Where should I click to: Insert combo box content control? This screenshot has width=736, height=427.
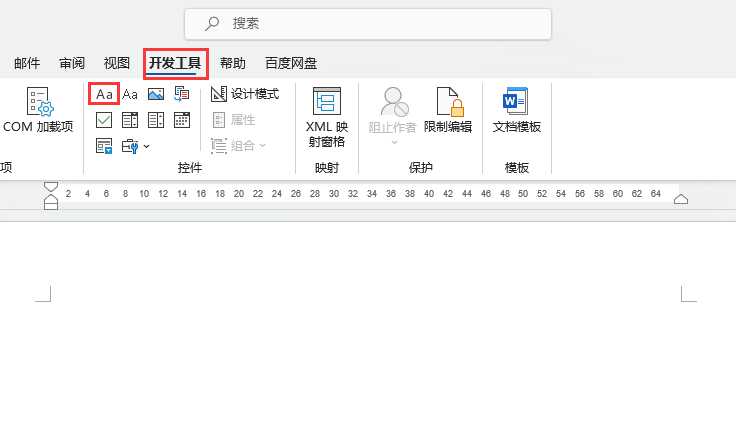[x=130, y=120]
